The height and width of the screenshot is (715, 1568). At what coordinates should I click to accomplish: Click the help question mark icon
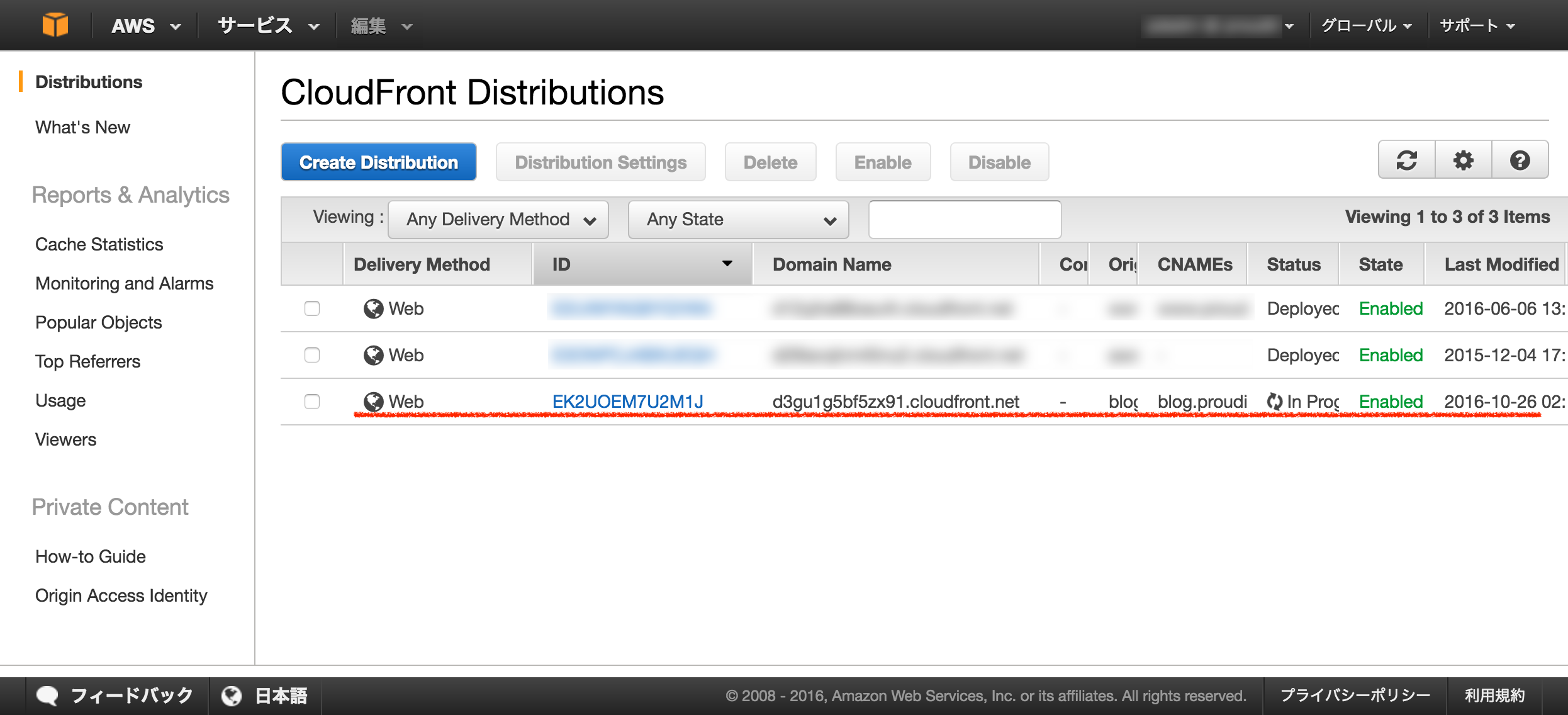1520,160
